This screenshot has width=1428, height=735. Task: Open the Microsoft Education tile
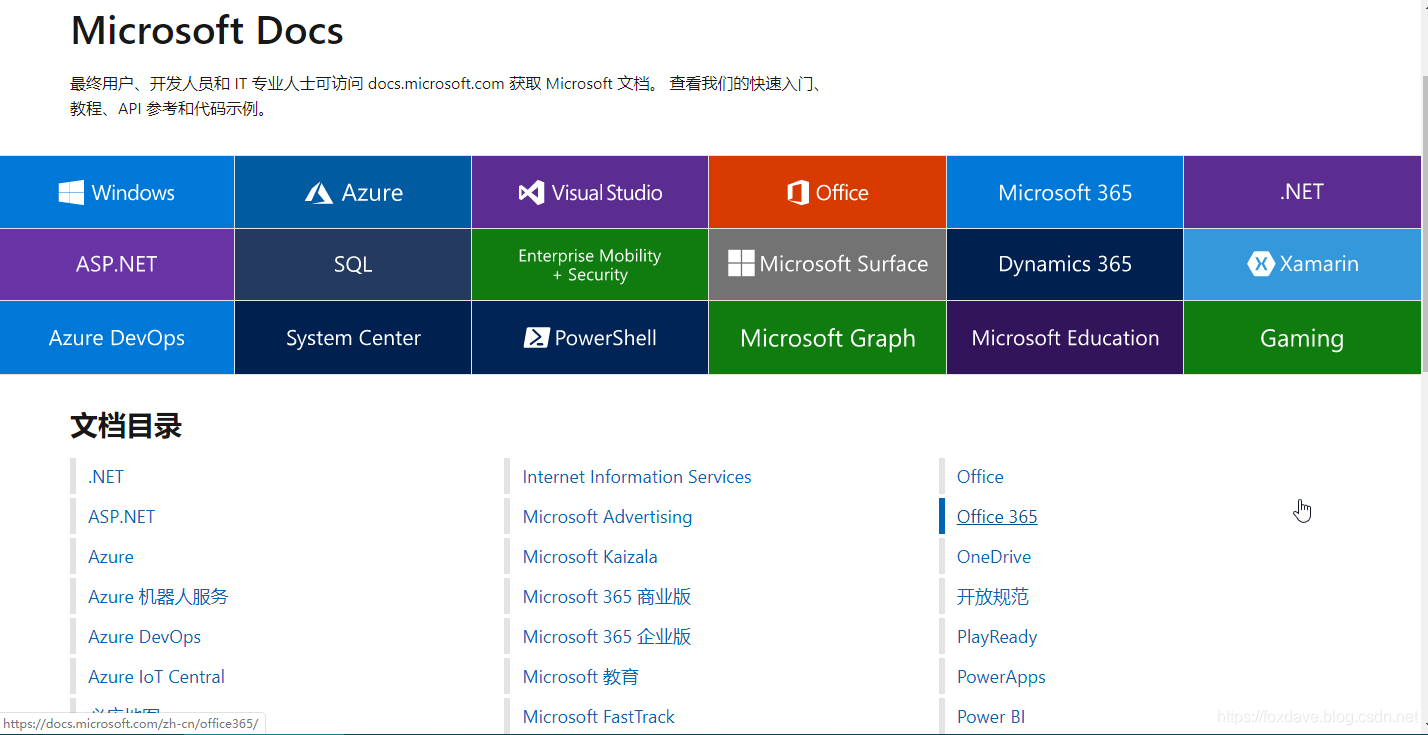pyautogui.click(x=1065, y=338)
